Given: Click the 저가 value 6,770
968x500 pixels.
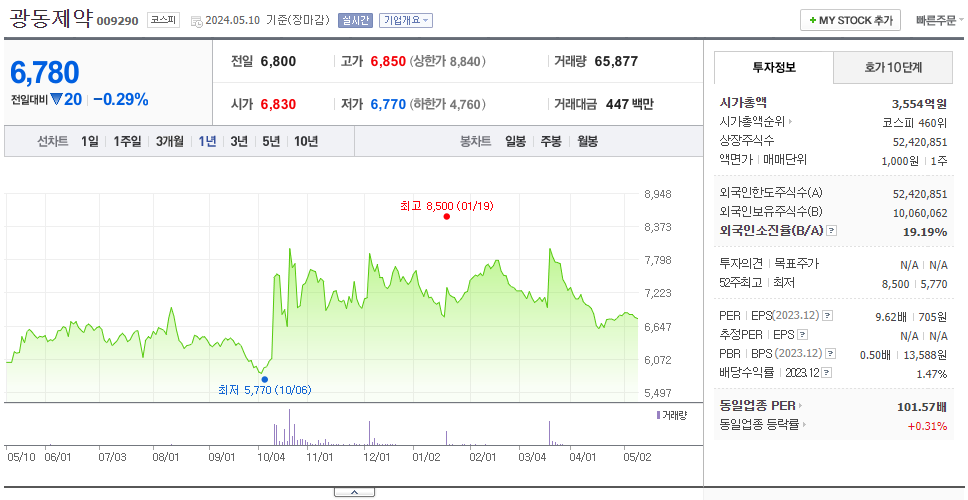Looking at the screenshot, I should (x=388, y=104).
